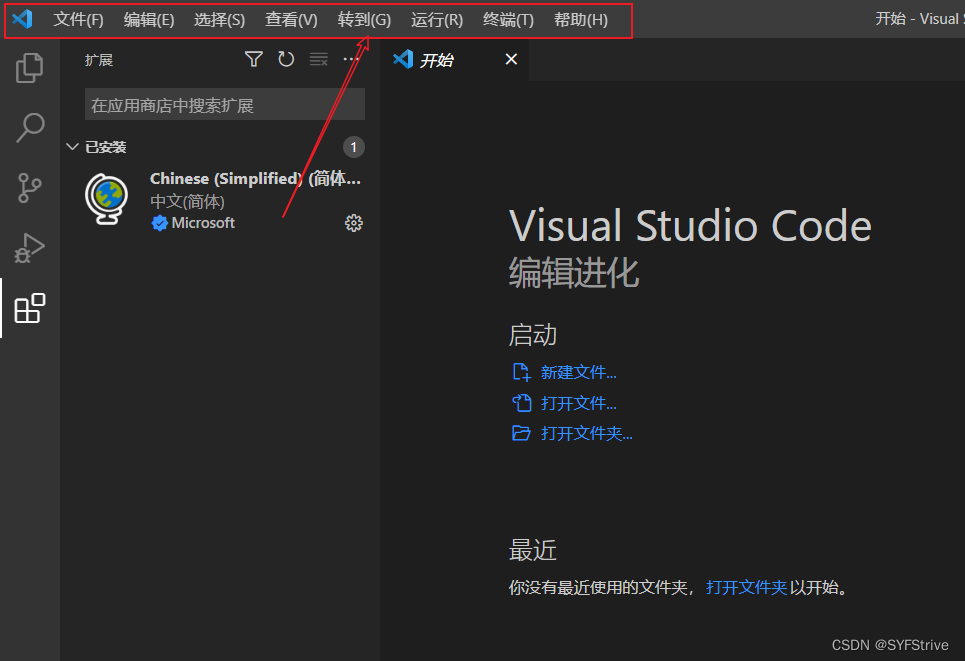
Task: Open the Search view in activity bar
Action: [30, 127]
